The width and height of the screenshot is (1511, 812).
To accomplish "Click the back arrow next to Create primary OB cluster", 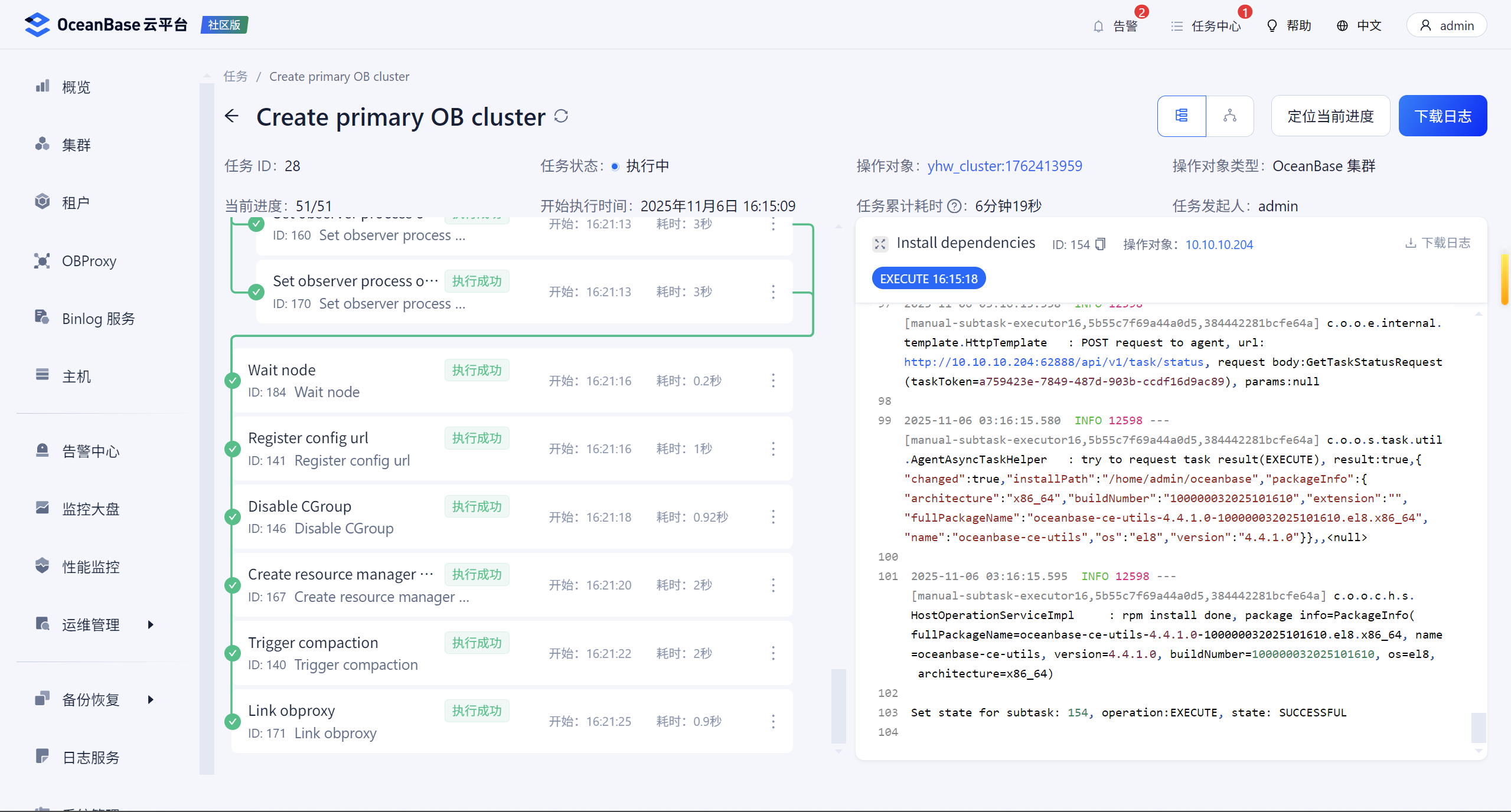I will pyautogui.click(x=232, y=116).
